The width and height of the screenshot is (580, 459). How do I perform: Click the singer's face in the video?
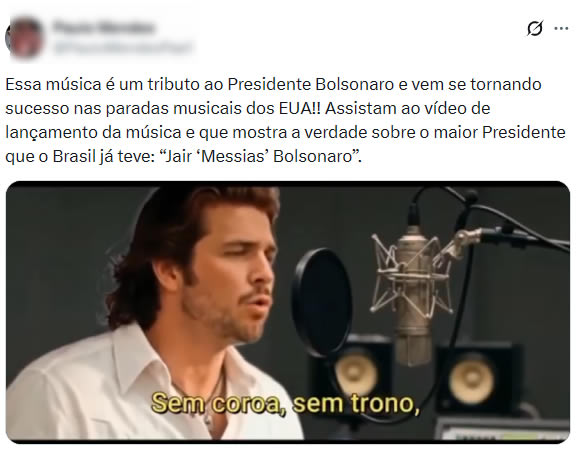(229, 274)
